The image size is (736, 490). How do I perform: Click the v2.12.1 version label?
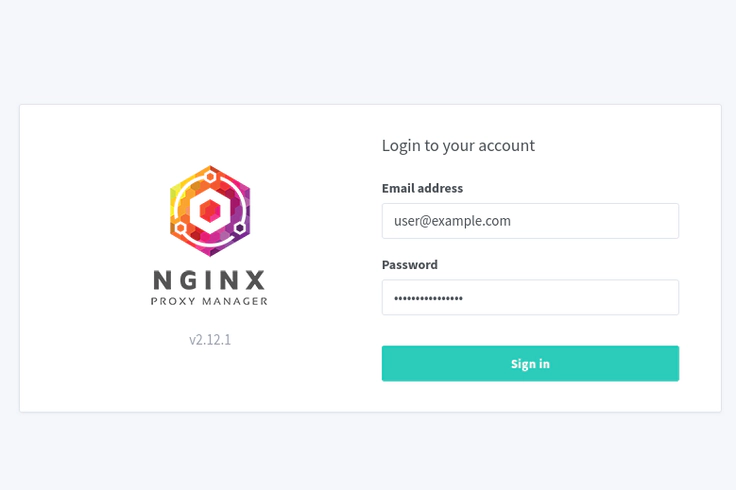tap(210, 339)
